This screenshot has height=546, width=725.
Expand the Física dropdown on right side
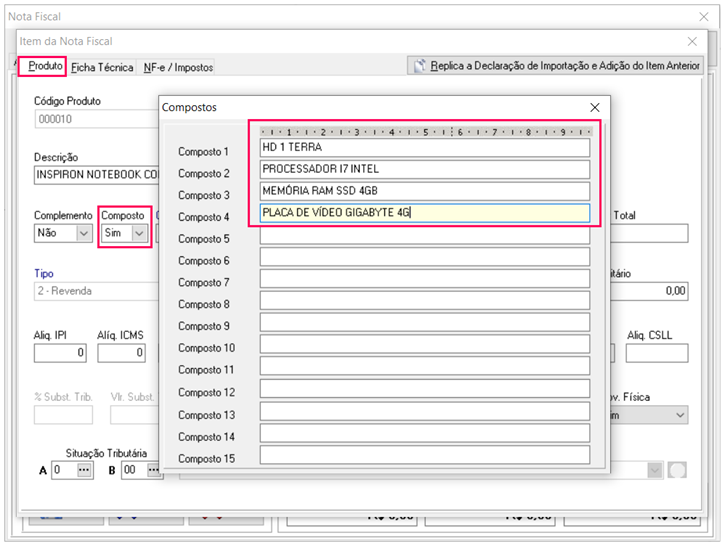coord(679,415)
